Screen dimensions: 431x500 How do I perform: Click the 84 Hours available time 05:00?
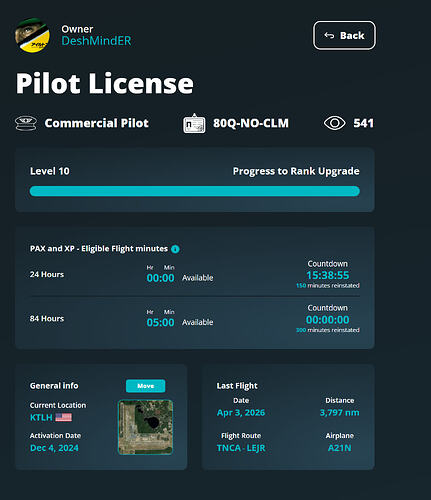pos(160,322)
